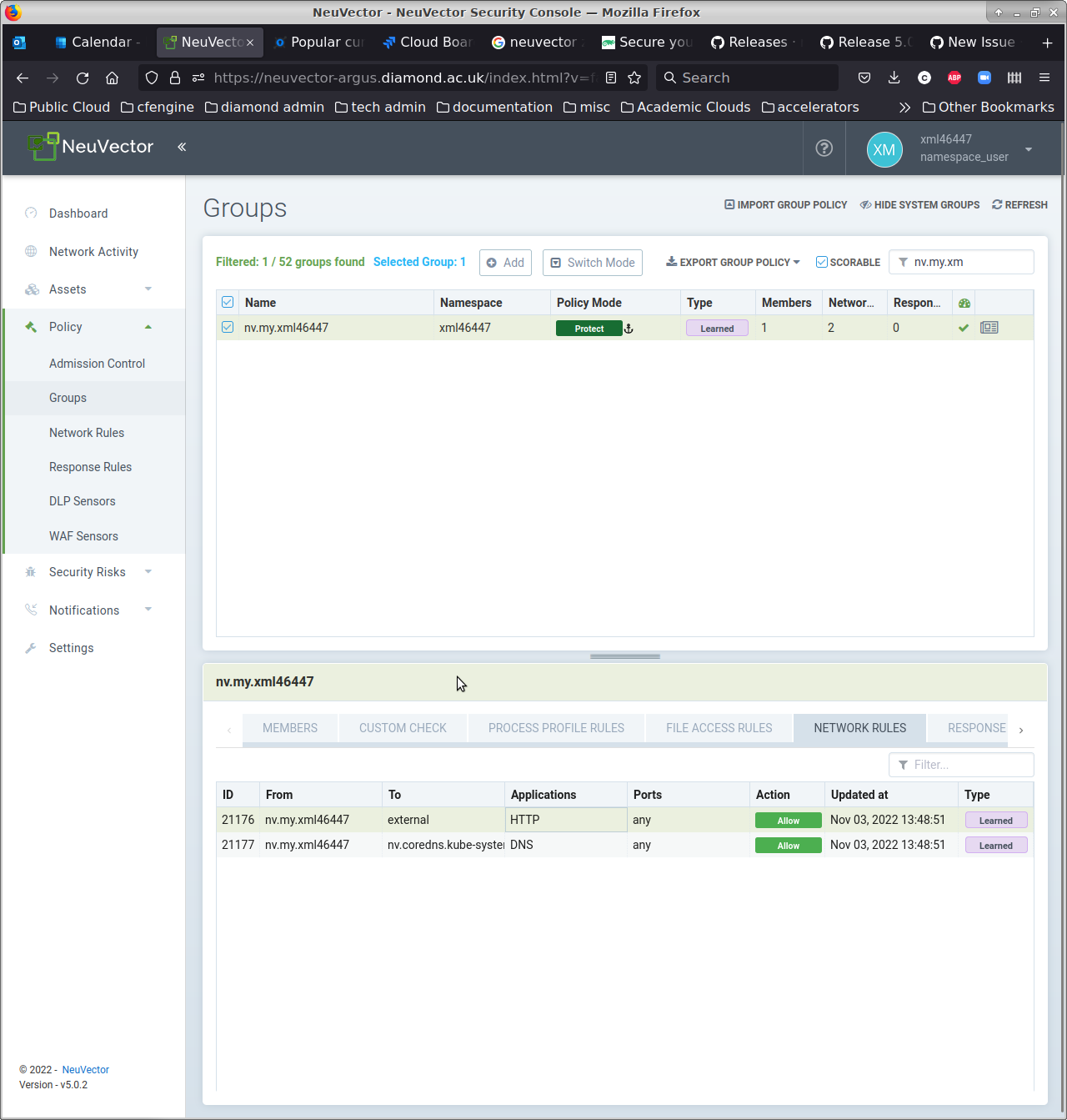Open the NeuVector link in the page footer
The width and height of the screenshot is (1067, 1120).
tap(85, 1069)
